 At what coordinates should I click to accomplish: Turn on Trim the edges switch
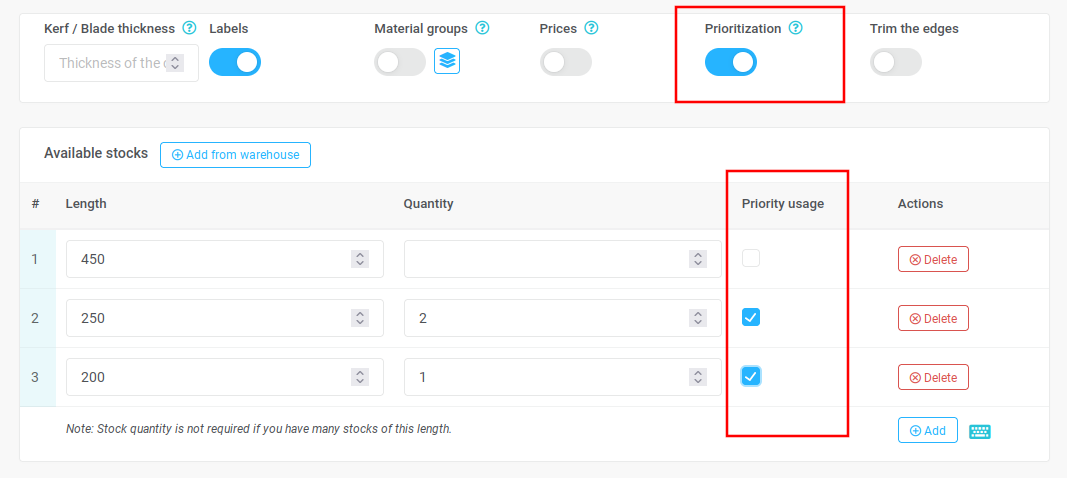896,62
